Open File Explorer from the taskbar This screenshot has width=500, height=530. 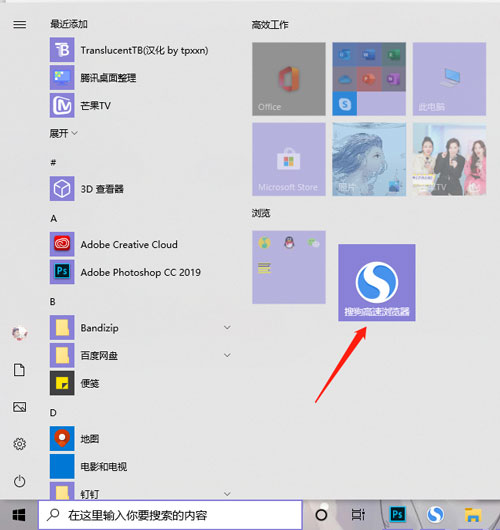[473, 515]
